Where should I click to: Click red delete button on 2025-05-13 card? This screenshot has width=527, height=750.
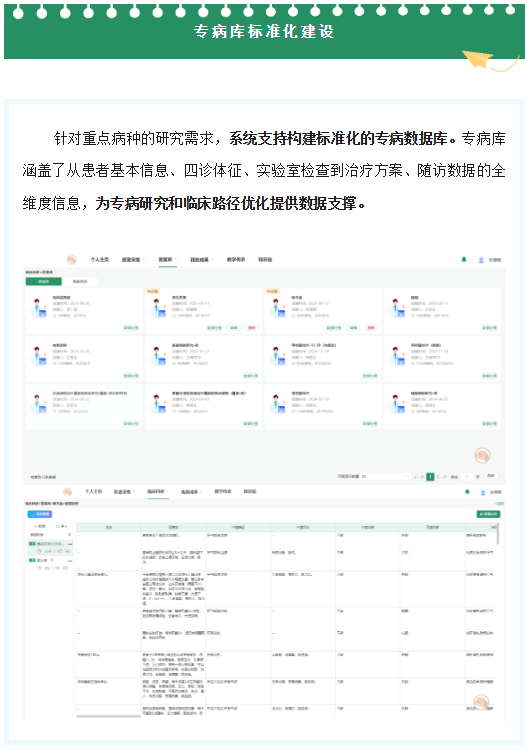click(x=252, y=328)
